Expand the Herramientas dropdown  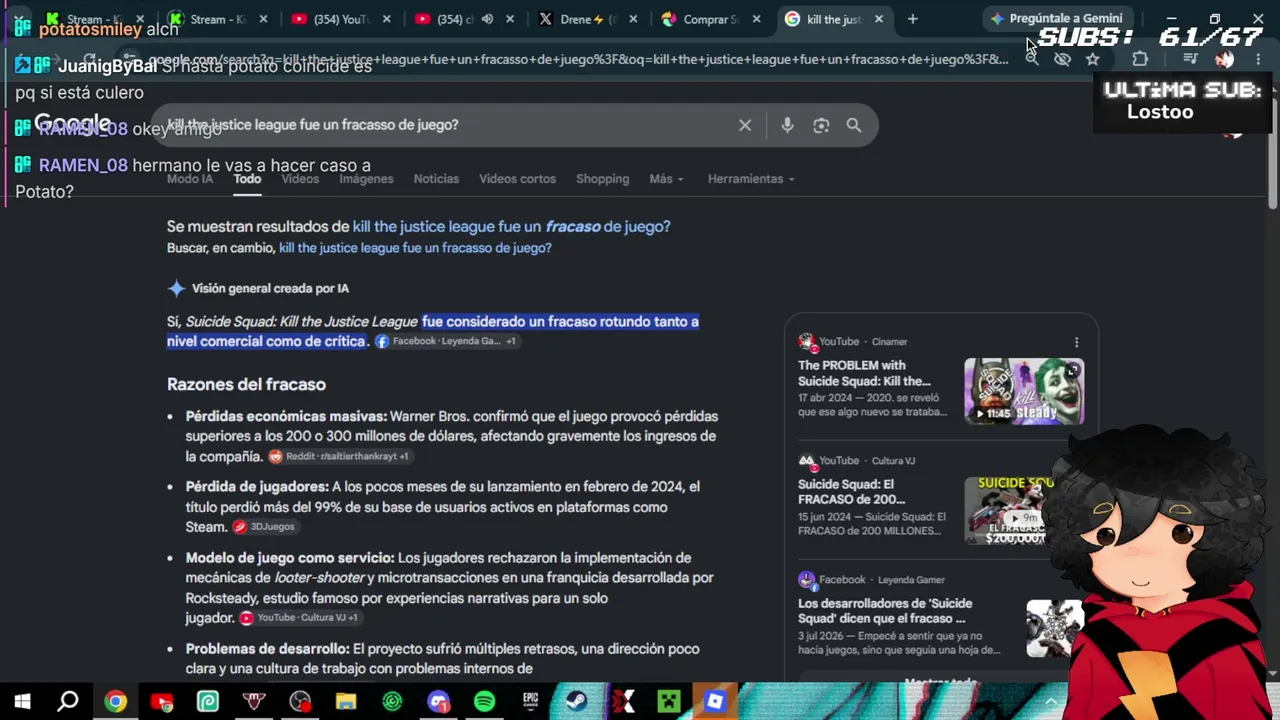point(751,179)
